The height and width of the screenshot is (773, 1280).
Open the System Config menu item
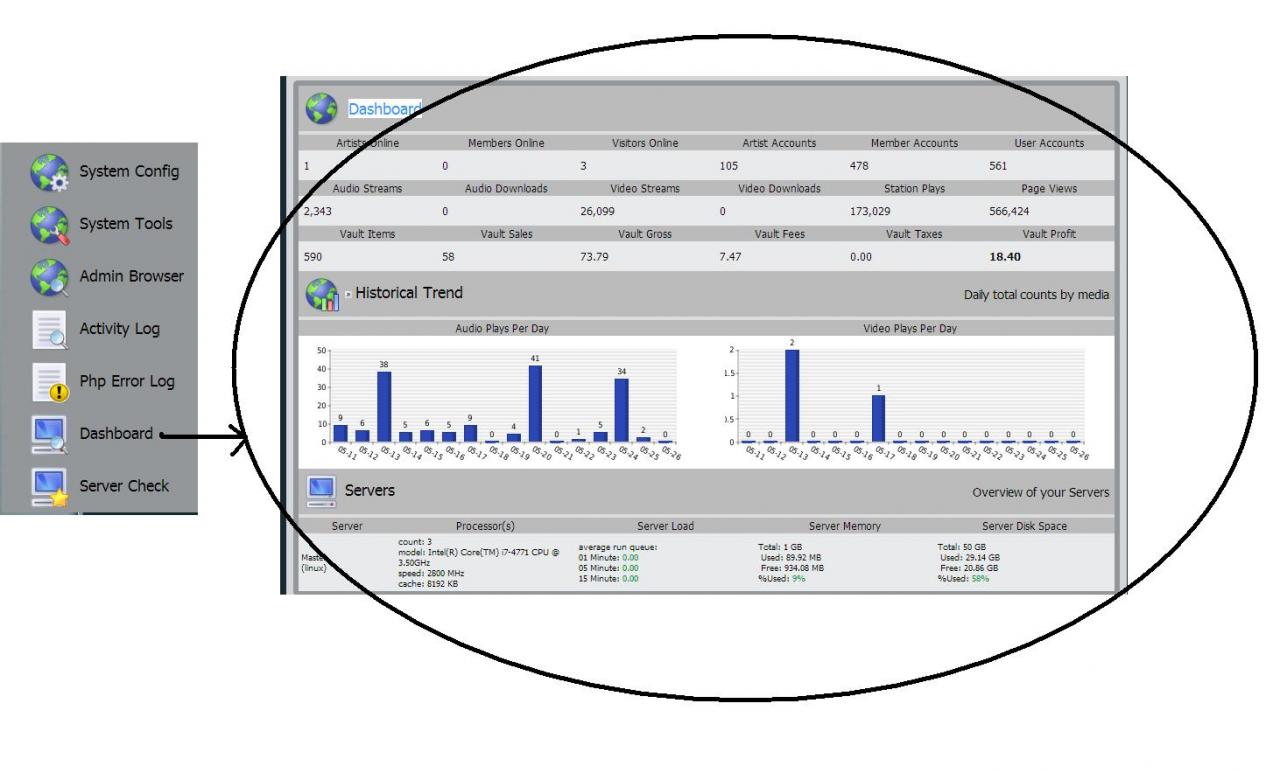pos(129,172)
